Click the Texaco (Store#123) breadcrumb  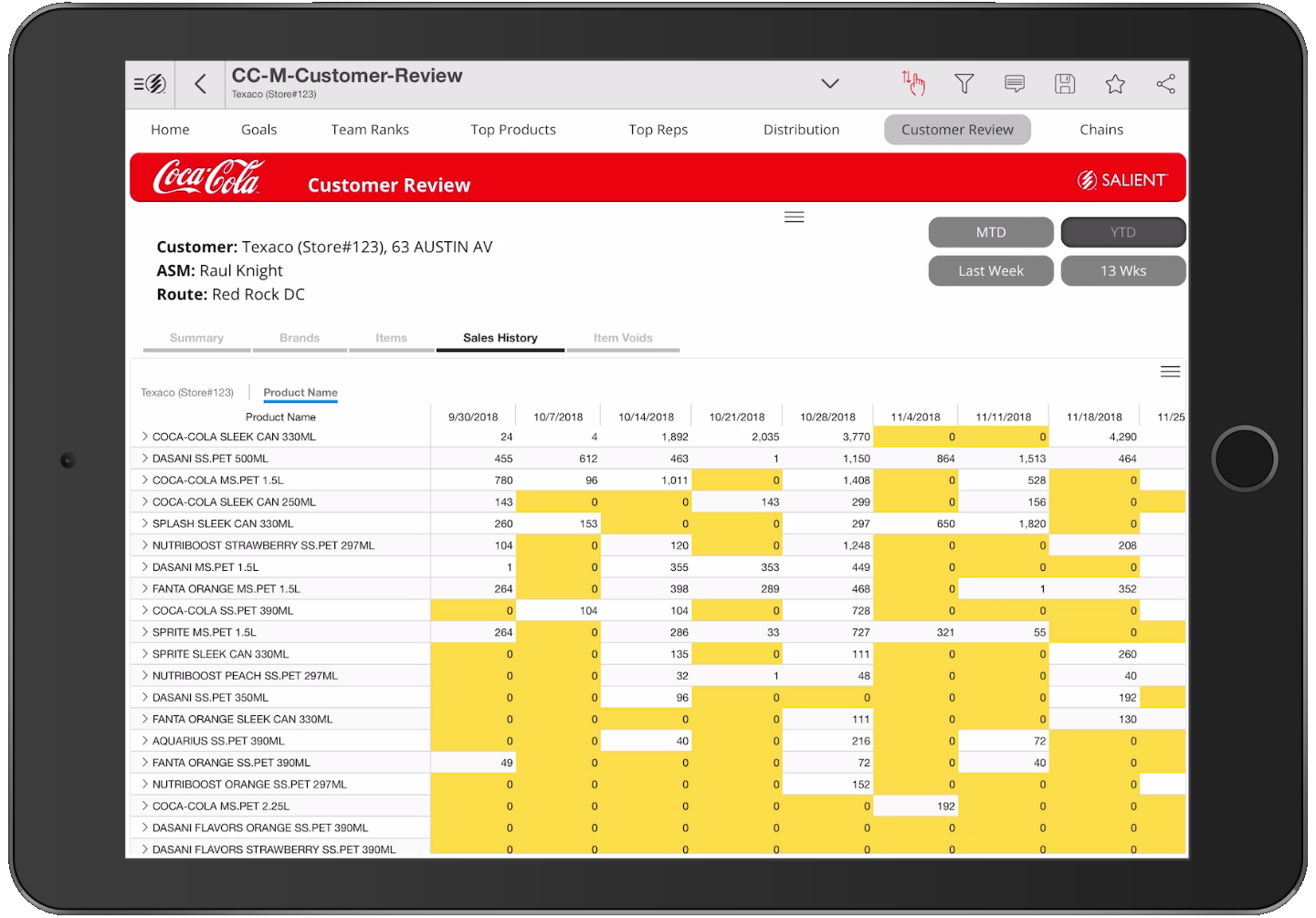click(187, 393)
